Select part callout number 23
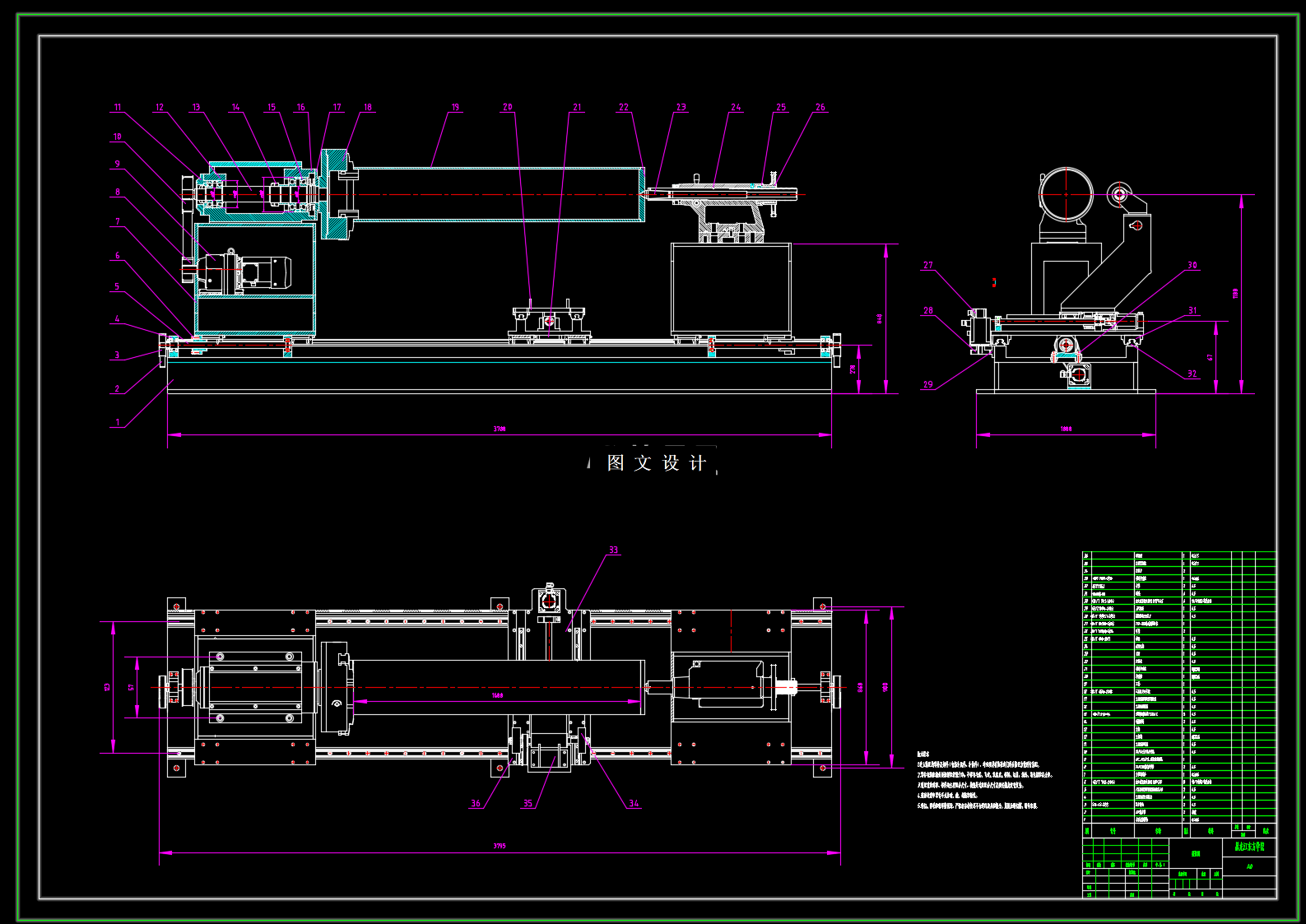1306x924 pixels. (x=681, y=108)
